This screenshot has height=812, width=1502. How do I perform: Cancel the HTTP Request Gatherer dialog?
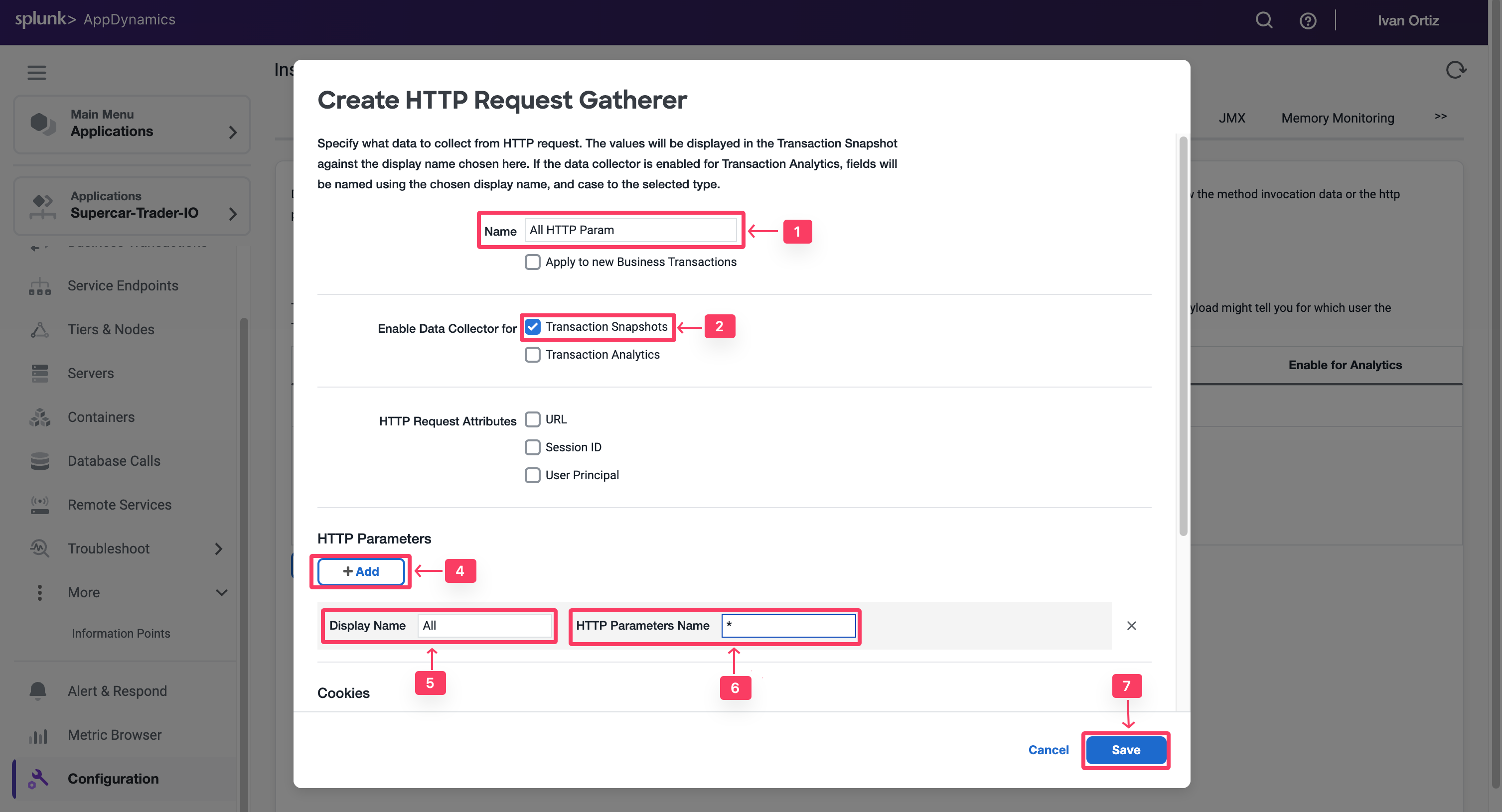(x=1048, y=750)
